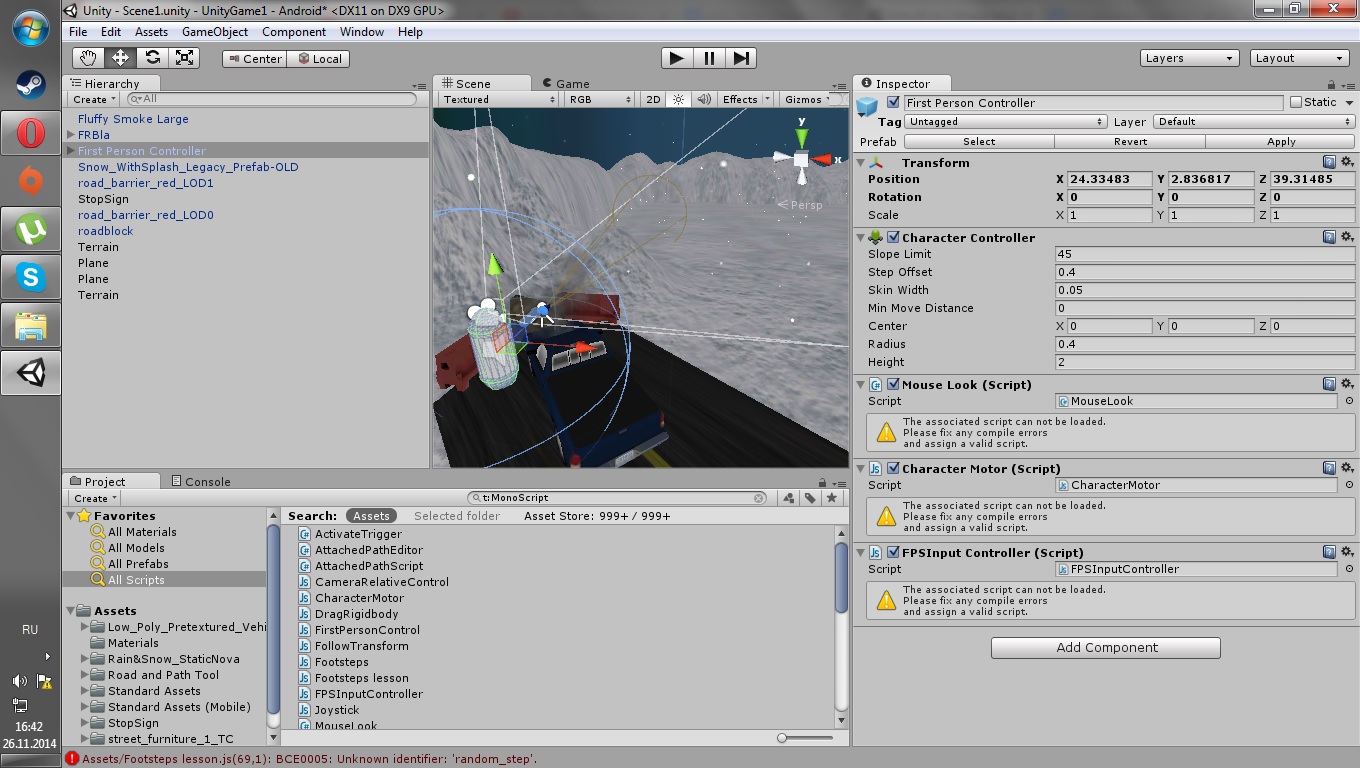Screen dimensions: 1360x768
Task: Click the prefab Revert button
Action: 1130,141
